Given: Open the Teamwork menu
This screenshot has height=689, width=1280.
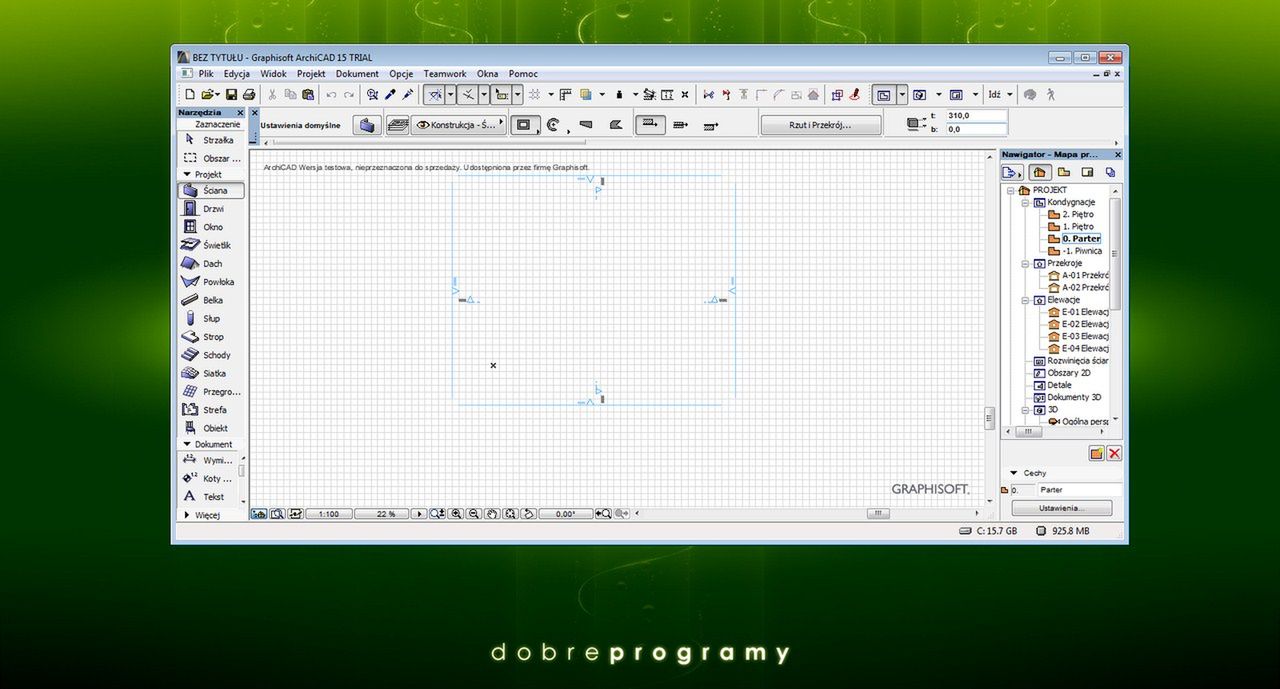Looking at the screenshot, I should 445,74.
